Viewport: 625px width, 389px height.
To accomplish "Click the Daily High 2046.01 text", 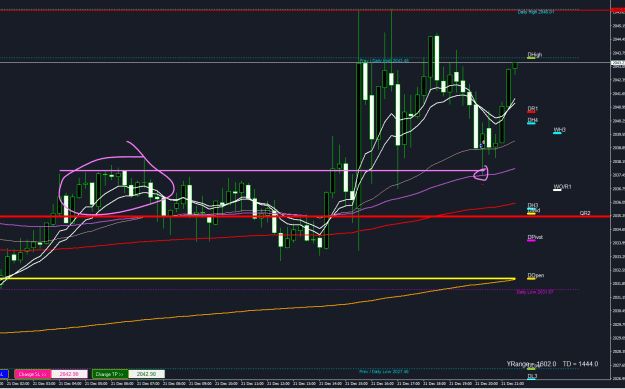I will click(536, 12).
